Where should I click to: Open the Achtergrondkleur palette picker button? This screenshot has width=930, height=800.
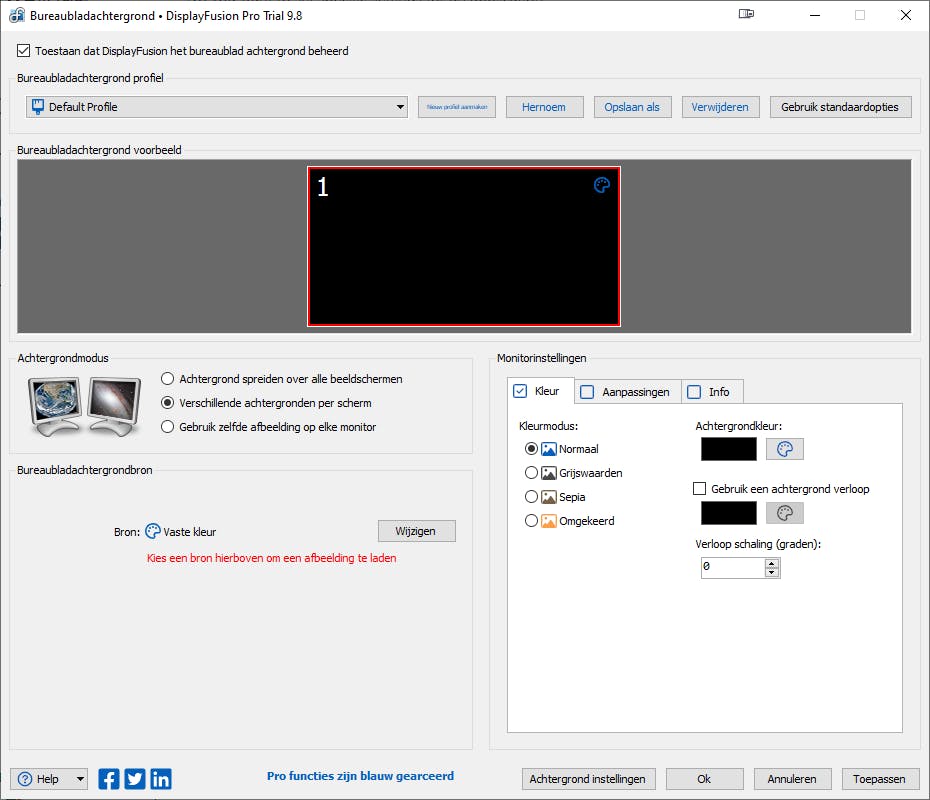[x=785, y=449]
